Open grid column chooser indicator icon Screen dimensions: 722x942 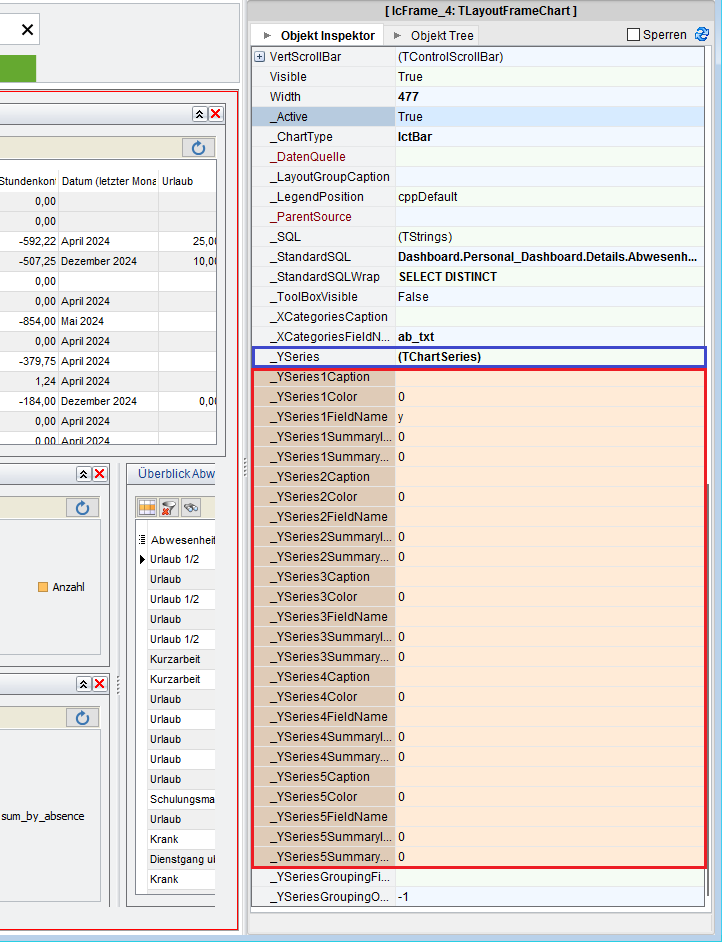click(x=142, y=539)
